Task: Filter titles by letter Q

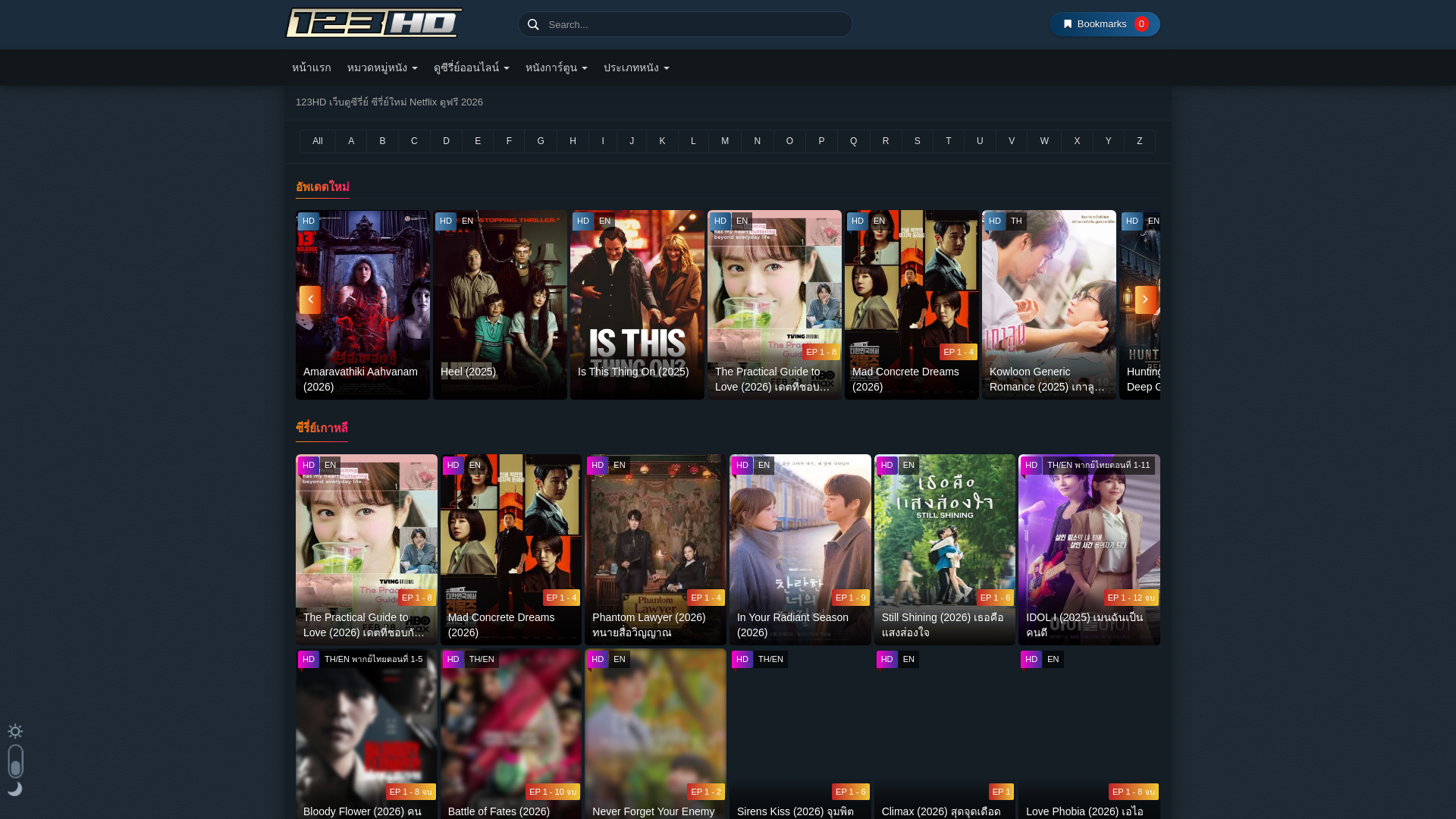Action: point(853,141)
